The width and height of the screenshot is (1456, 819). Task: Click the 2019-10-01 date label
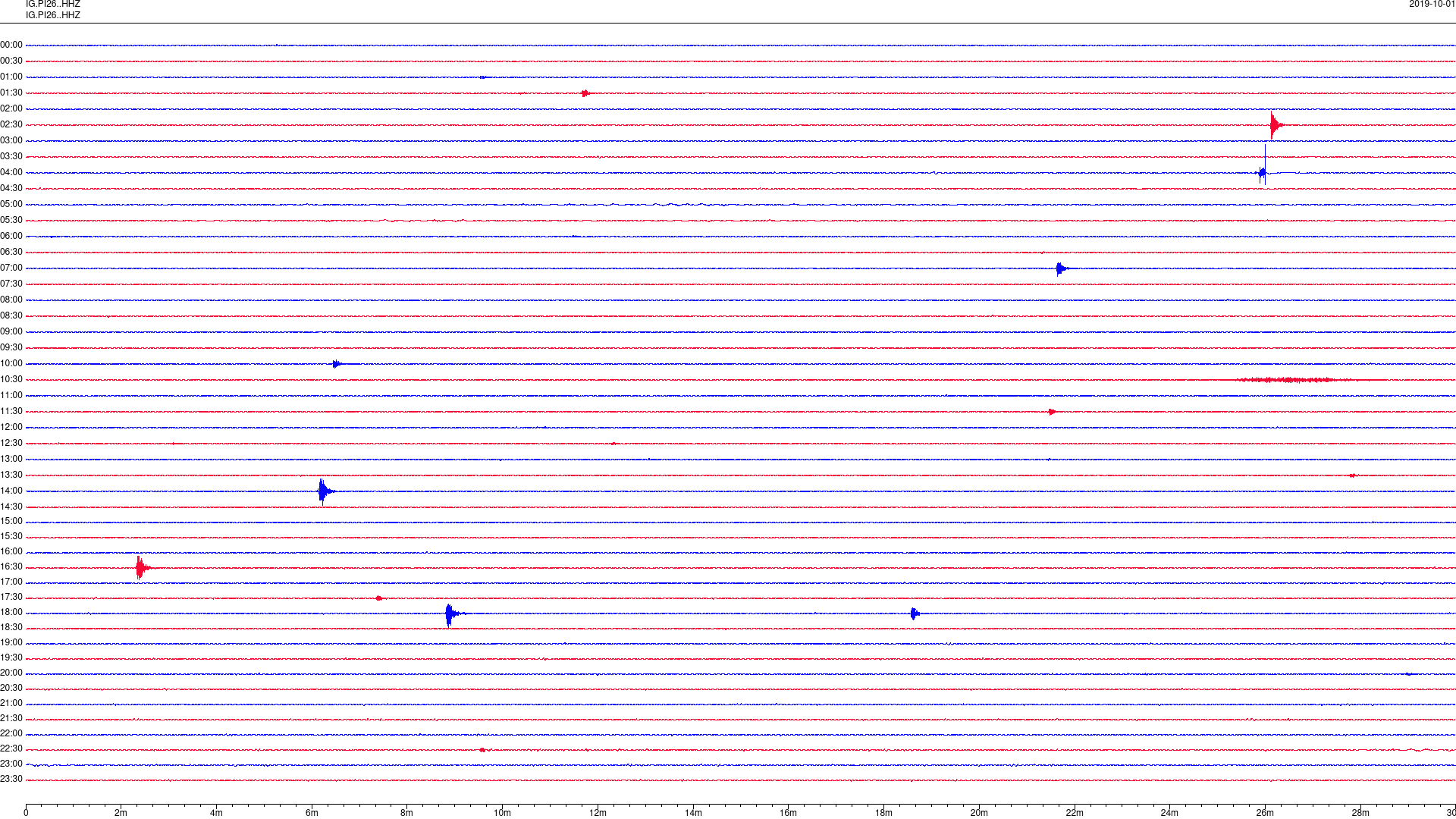tap(1432, 4)
